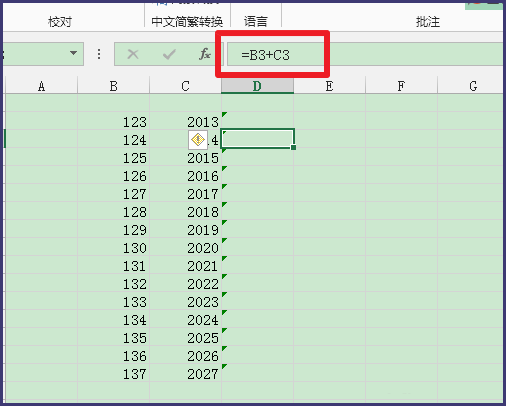Image resolution: width=506 pixels, height=406 pixels.
Task: Select cell containing 128
Action: 113,211
